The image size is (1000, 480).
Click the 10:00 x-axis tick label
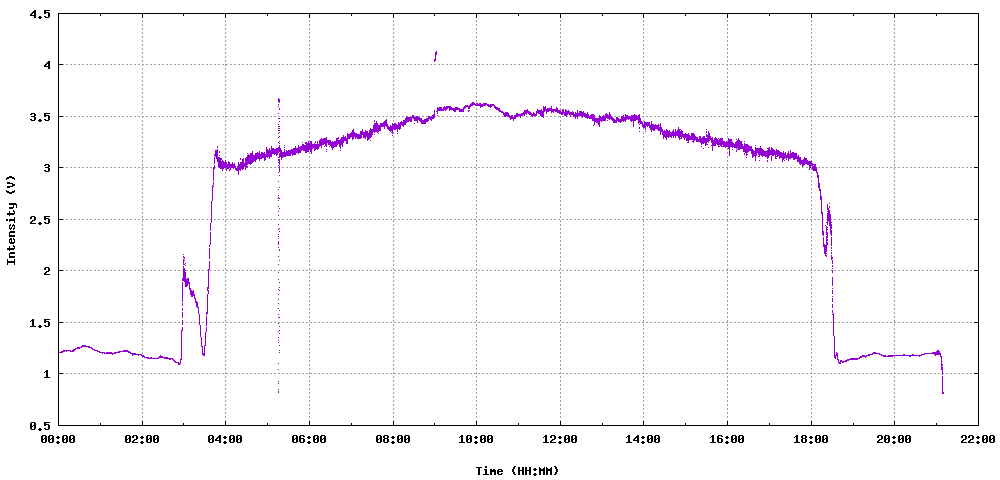pos(476,439)
